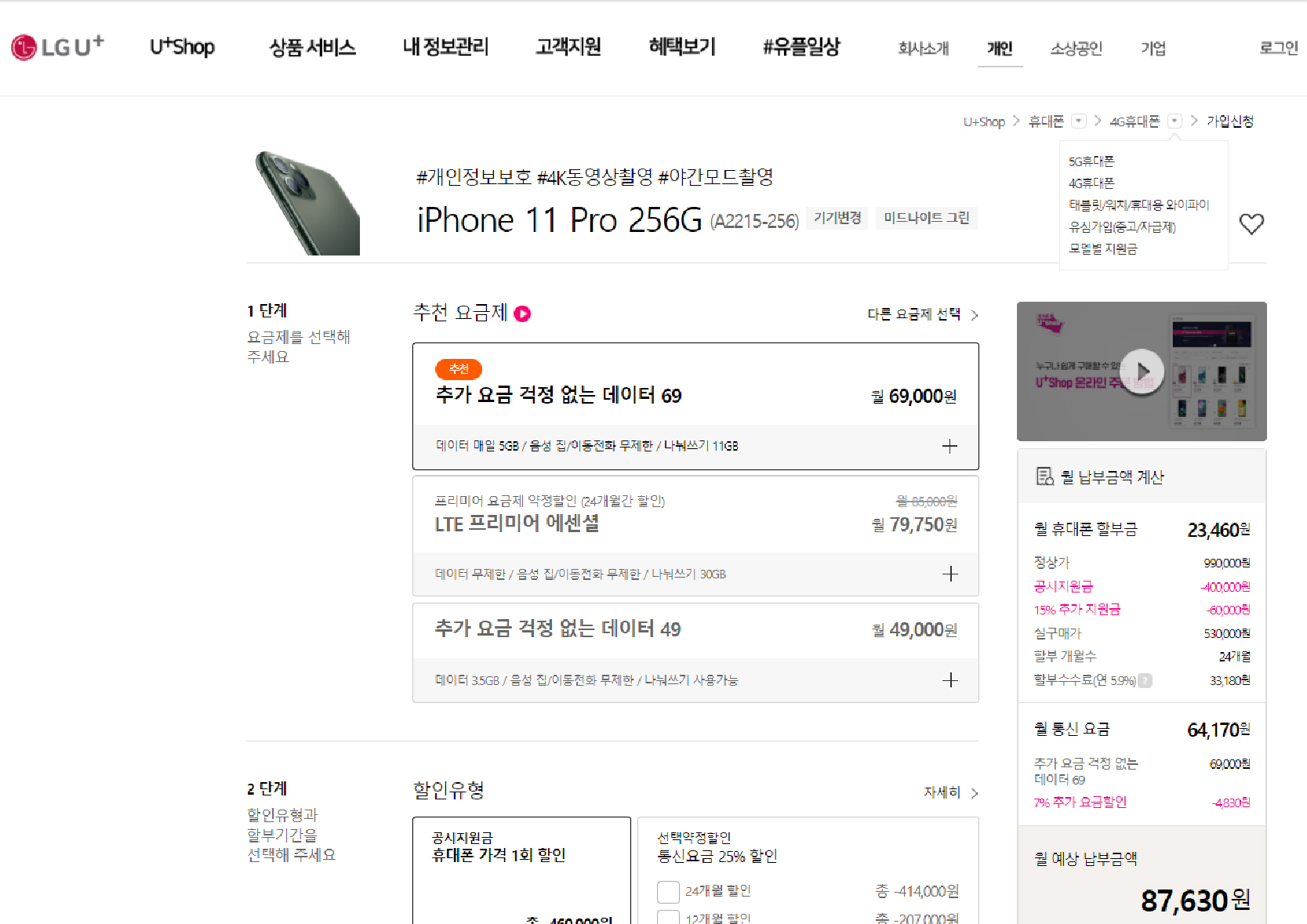Click the iPhone 11 Pro product image
This screenshot has height=924, width=1307.
click(307, 203)
